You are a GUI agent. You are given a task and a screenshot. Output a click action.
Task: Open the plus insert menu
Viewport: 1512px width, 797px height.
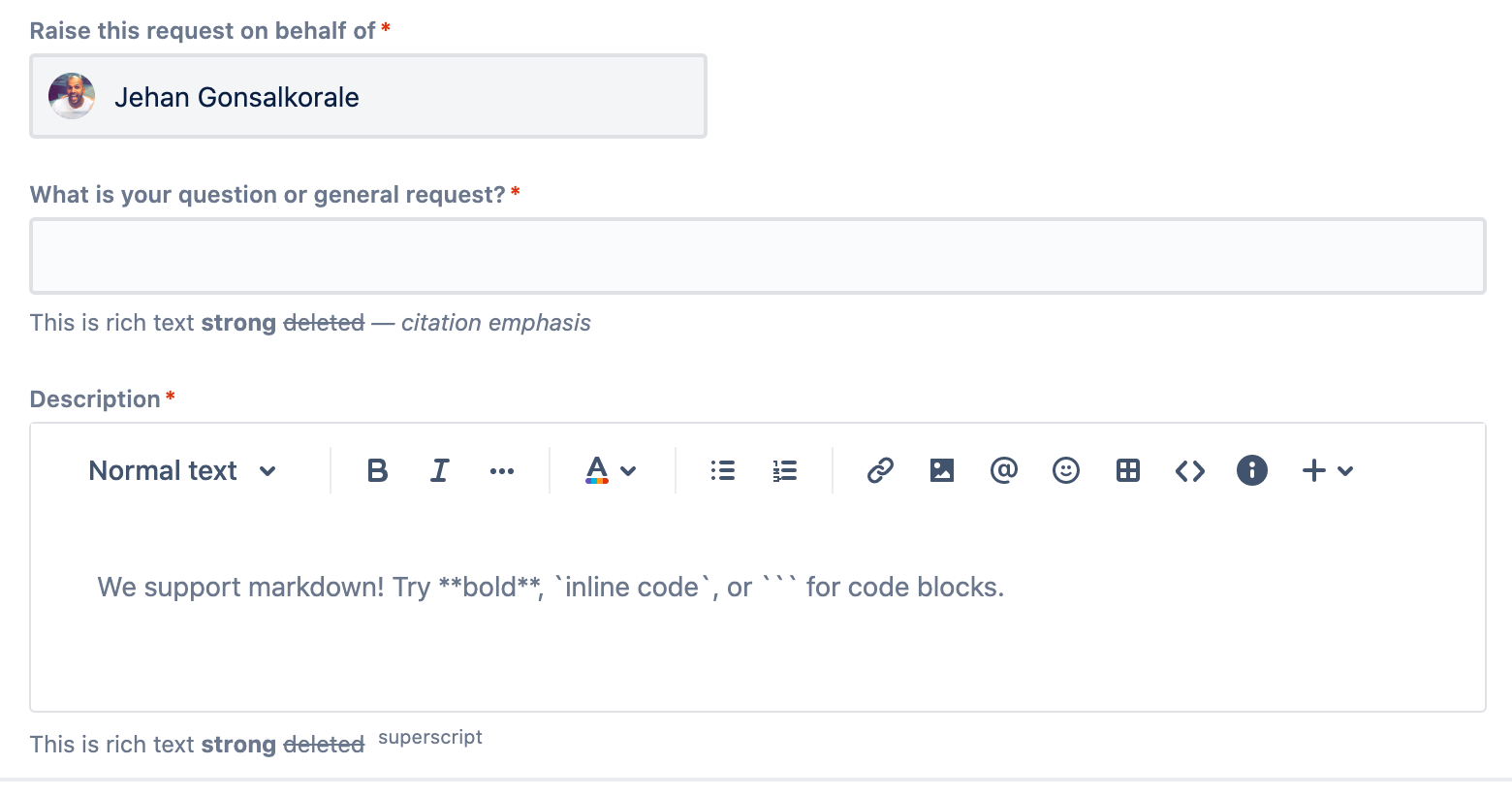(1327, 471)
